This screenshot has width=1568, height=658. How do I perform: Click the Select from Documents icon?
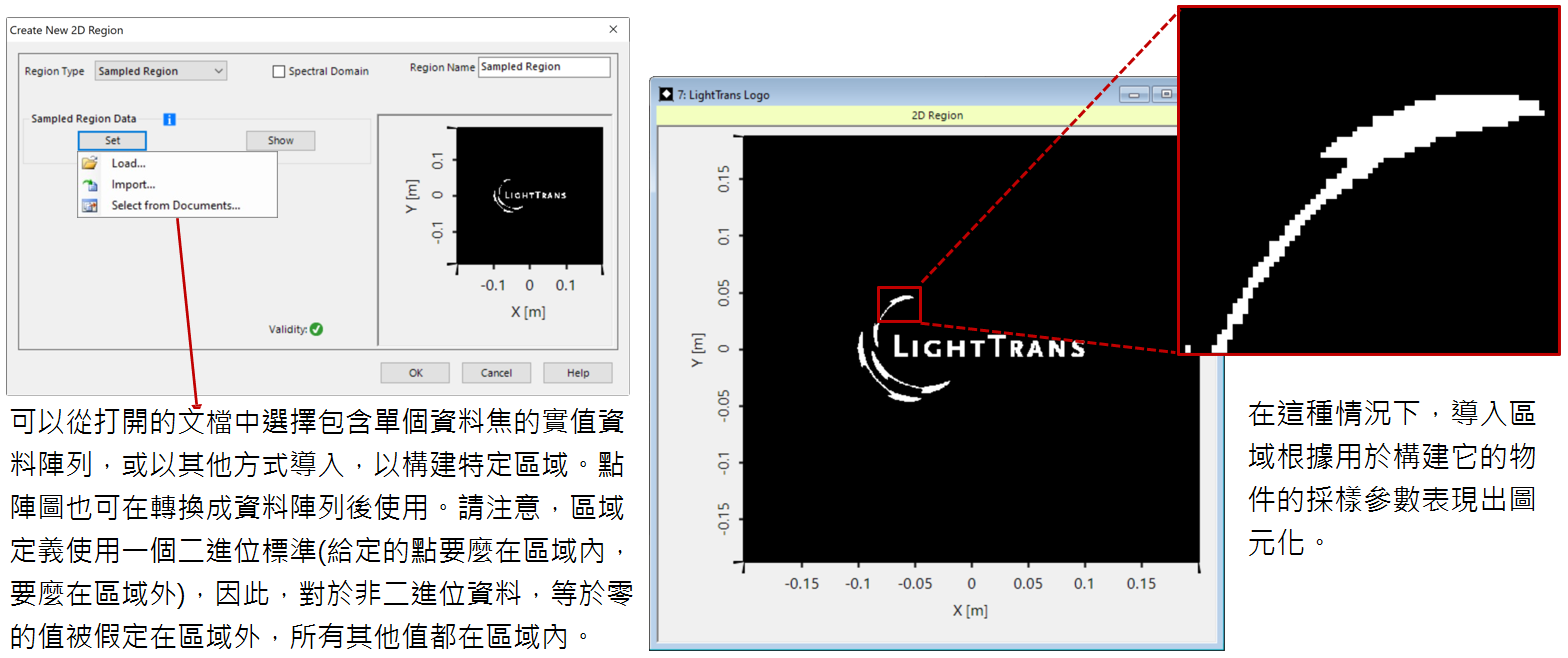click(90, 206)
